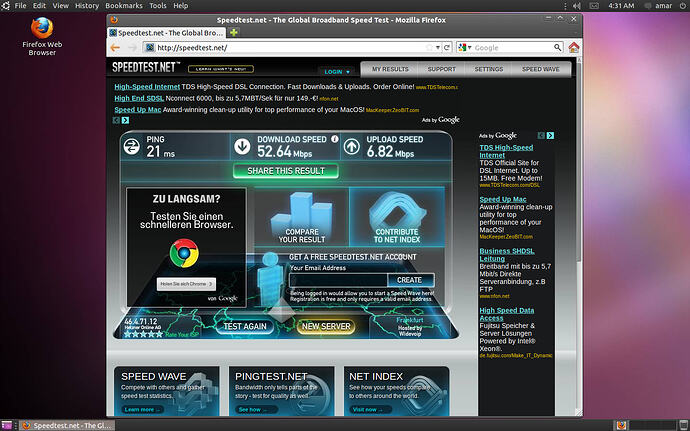Click the Your Email Address field
This screenshot has height=431, width=690.
point(336,280)
